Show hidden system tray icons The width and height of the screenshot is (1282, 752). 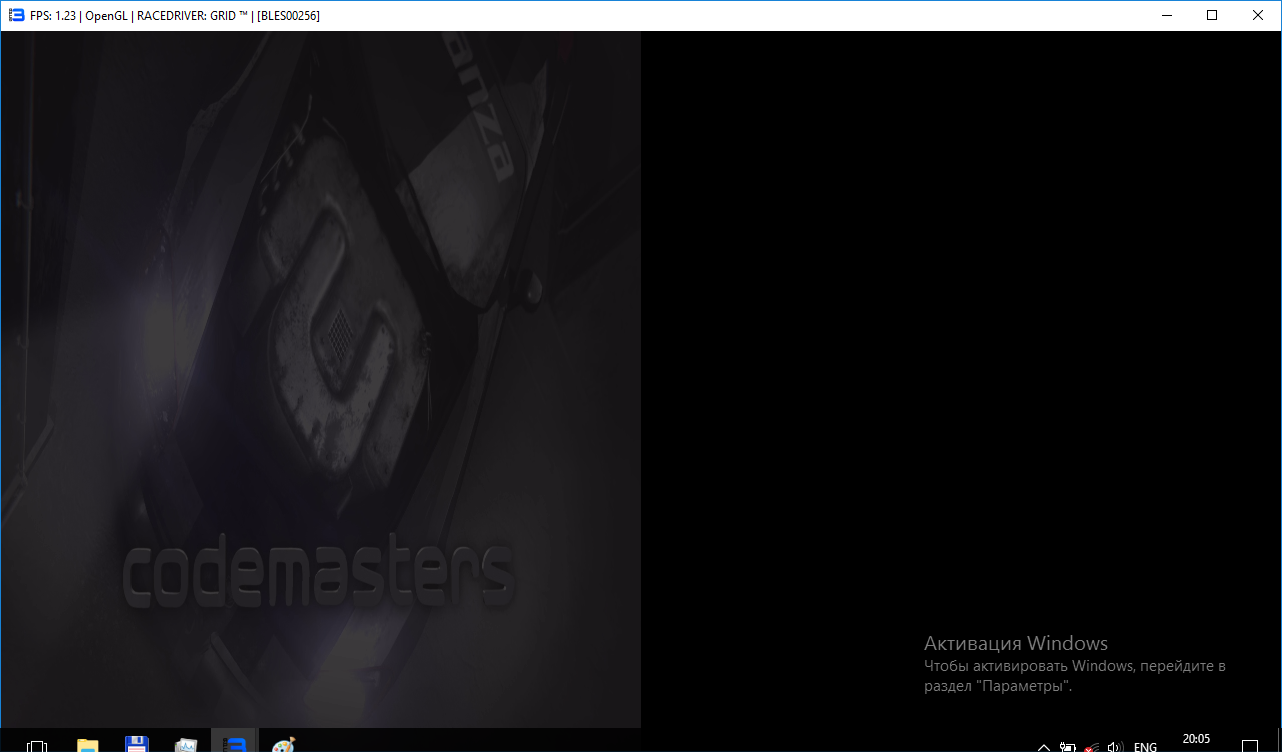pos(1044,747)
